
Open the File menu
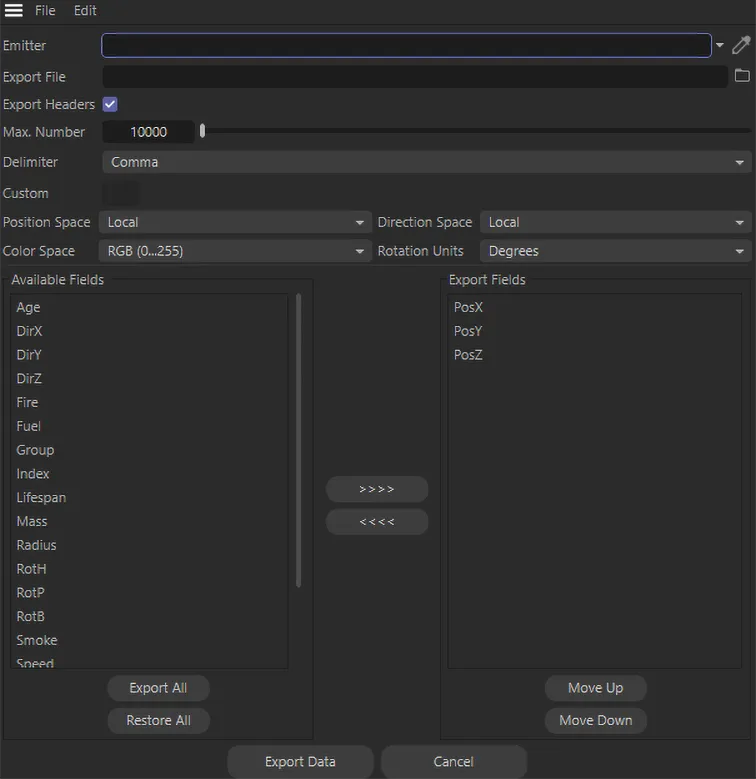coord(45,11)
